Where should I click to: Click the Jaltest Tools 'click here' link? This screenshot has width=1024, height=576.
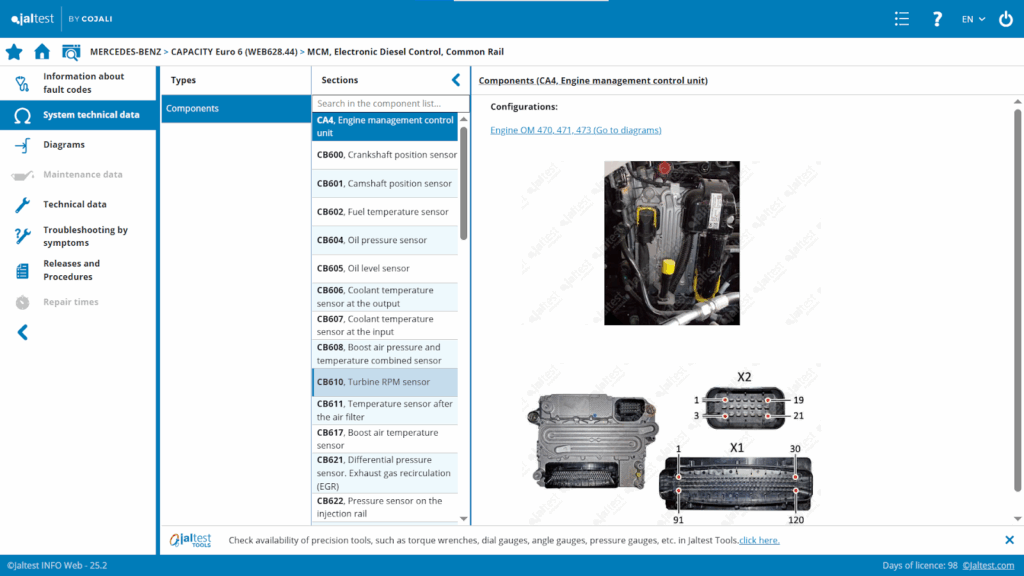click(x=759, y=540)
